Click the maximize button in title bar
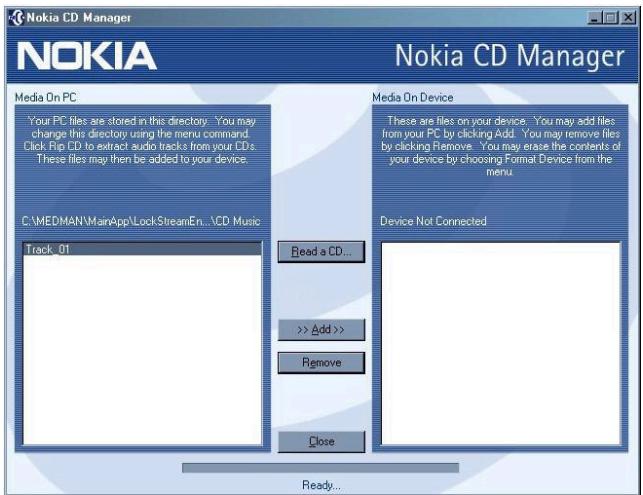 611,18
